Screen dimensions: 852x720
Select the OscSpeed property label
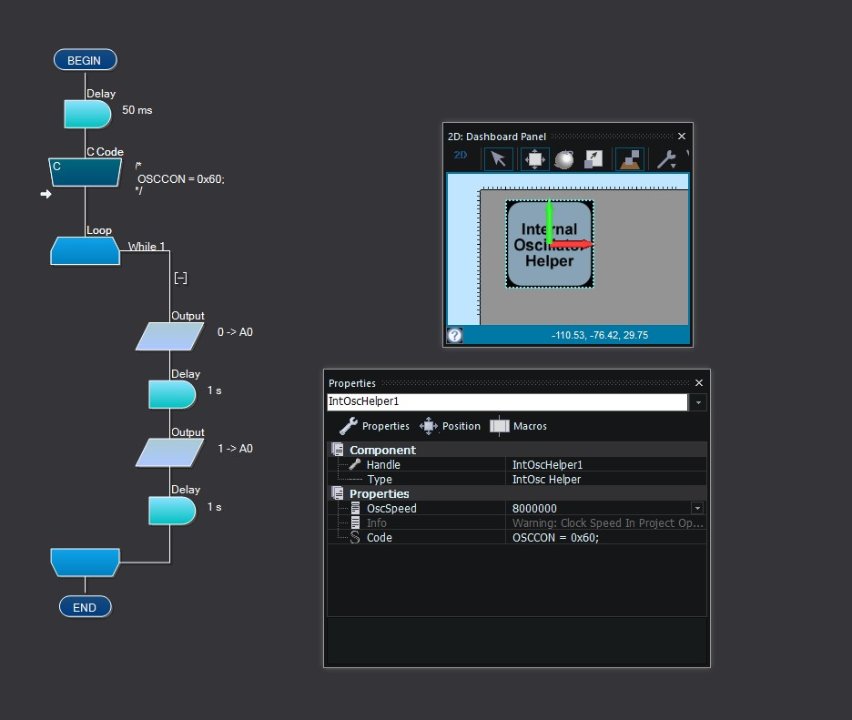coord(391,508)
